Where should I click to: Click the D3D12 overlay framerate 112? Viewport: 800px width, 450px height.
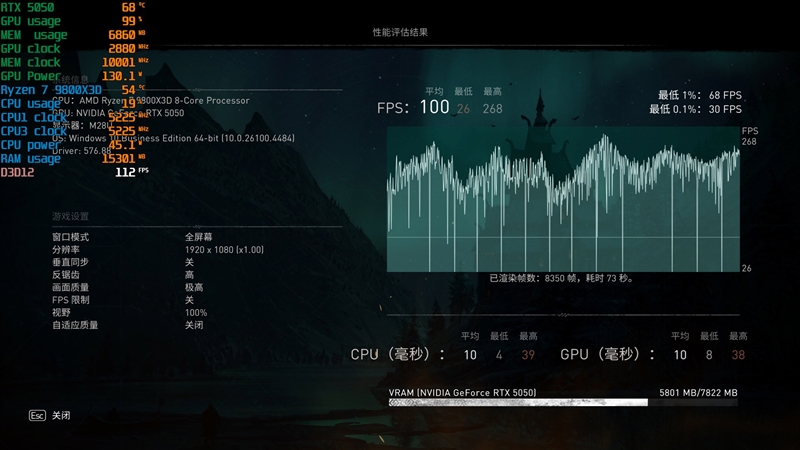[125, 172]
